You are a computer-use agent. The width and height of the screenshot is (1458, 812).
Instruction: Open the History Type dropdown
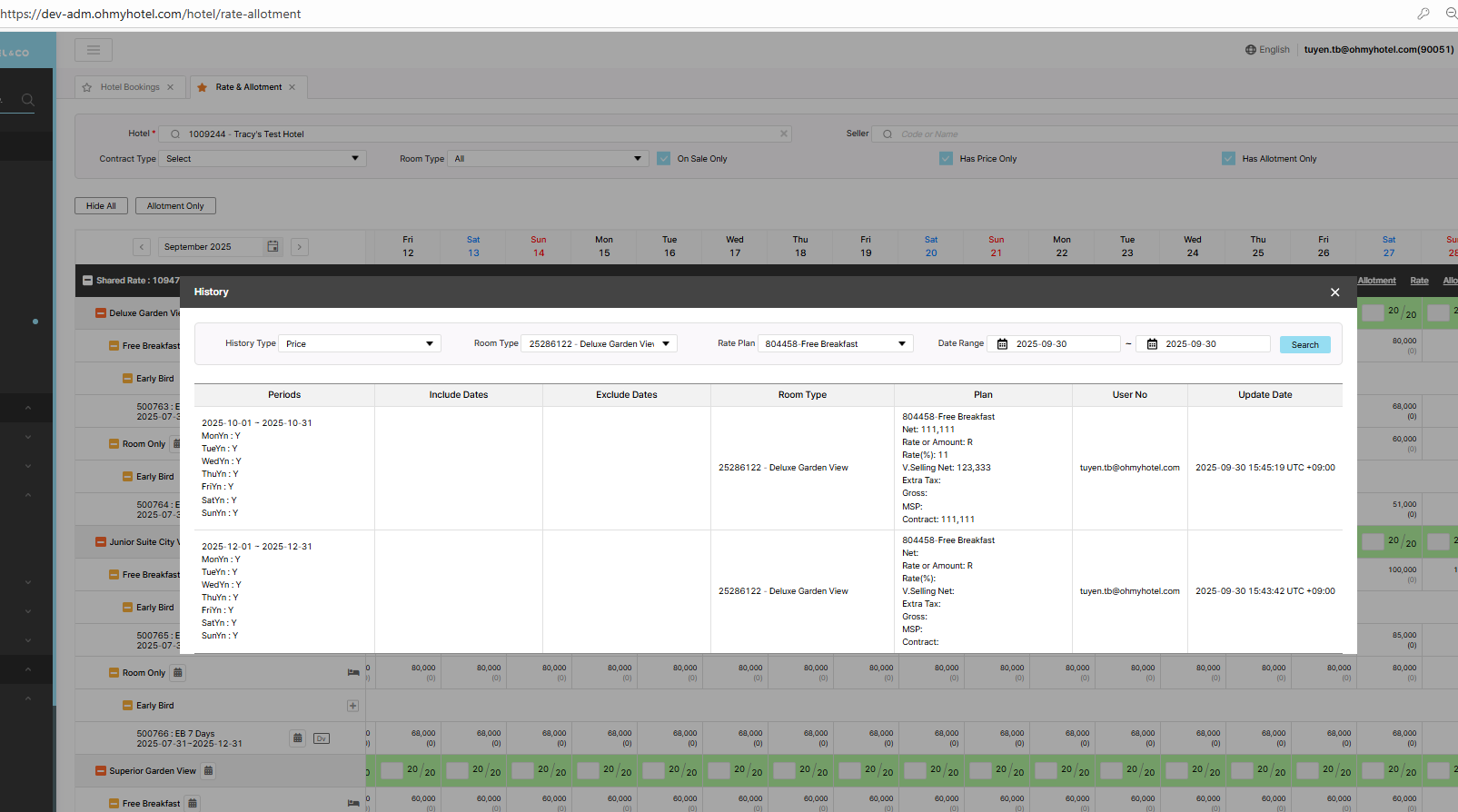[x=360, y=344]
